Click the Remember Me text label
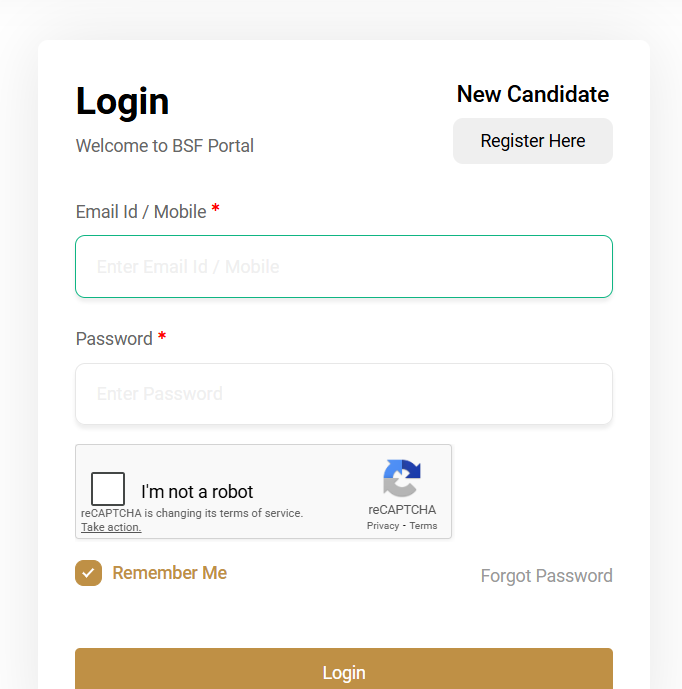 point(169,573)
